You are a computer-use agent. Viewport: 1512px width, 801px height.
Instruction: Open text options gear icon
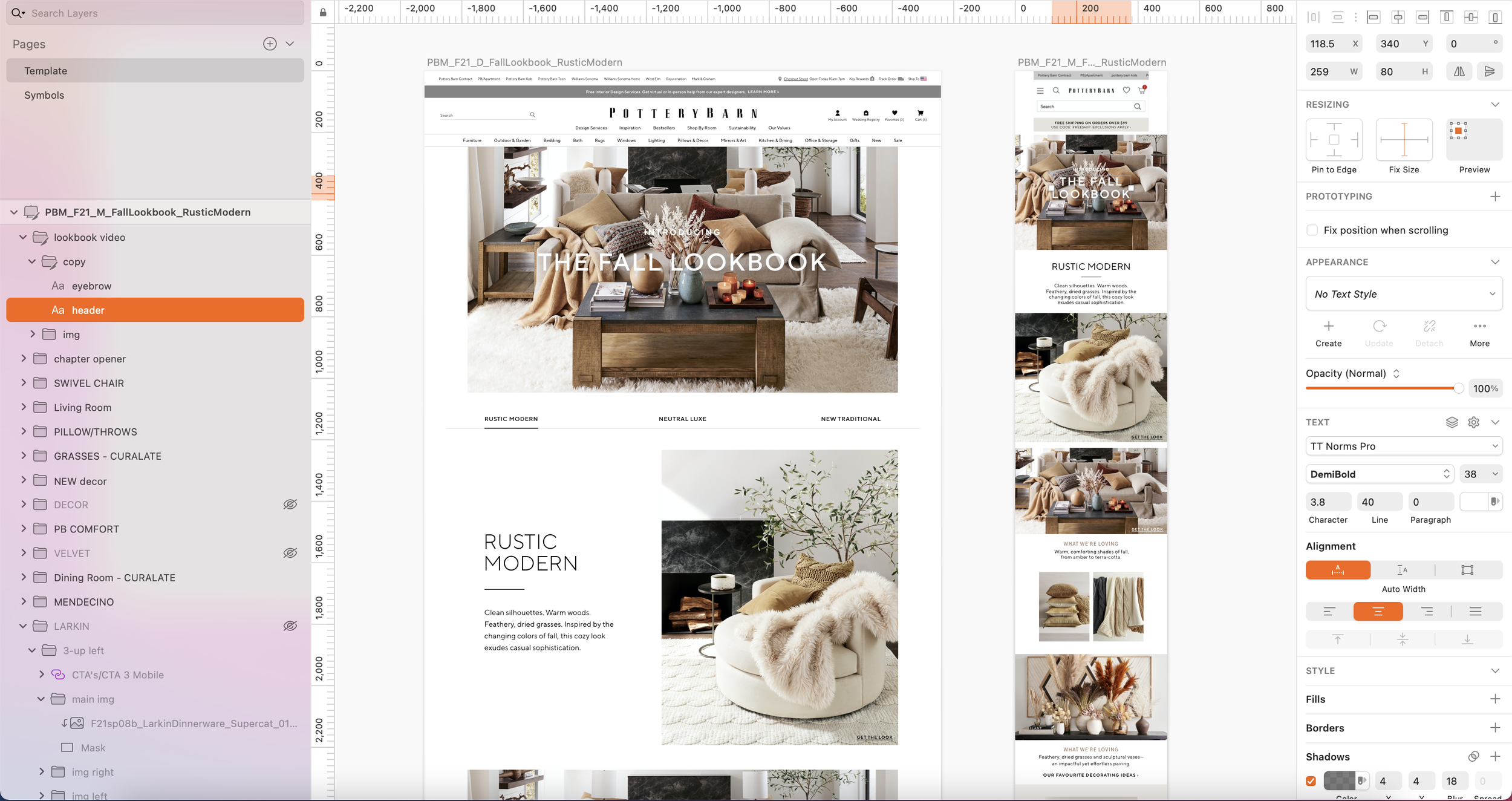1474,422
